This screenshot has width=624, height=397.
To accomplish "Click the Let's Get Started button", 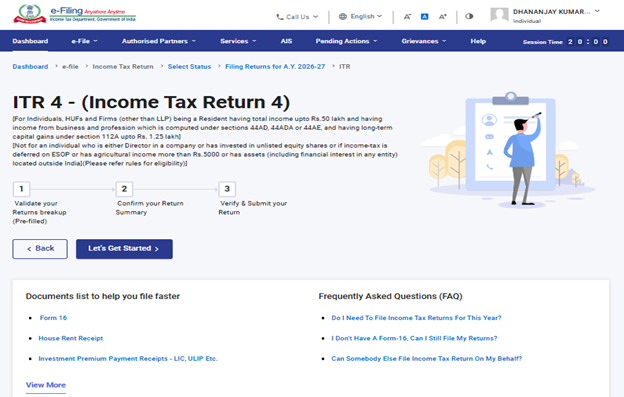I will click(124, 249).
